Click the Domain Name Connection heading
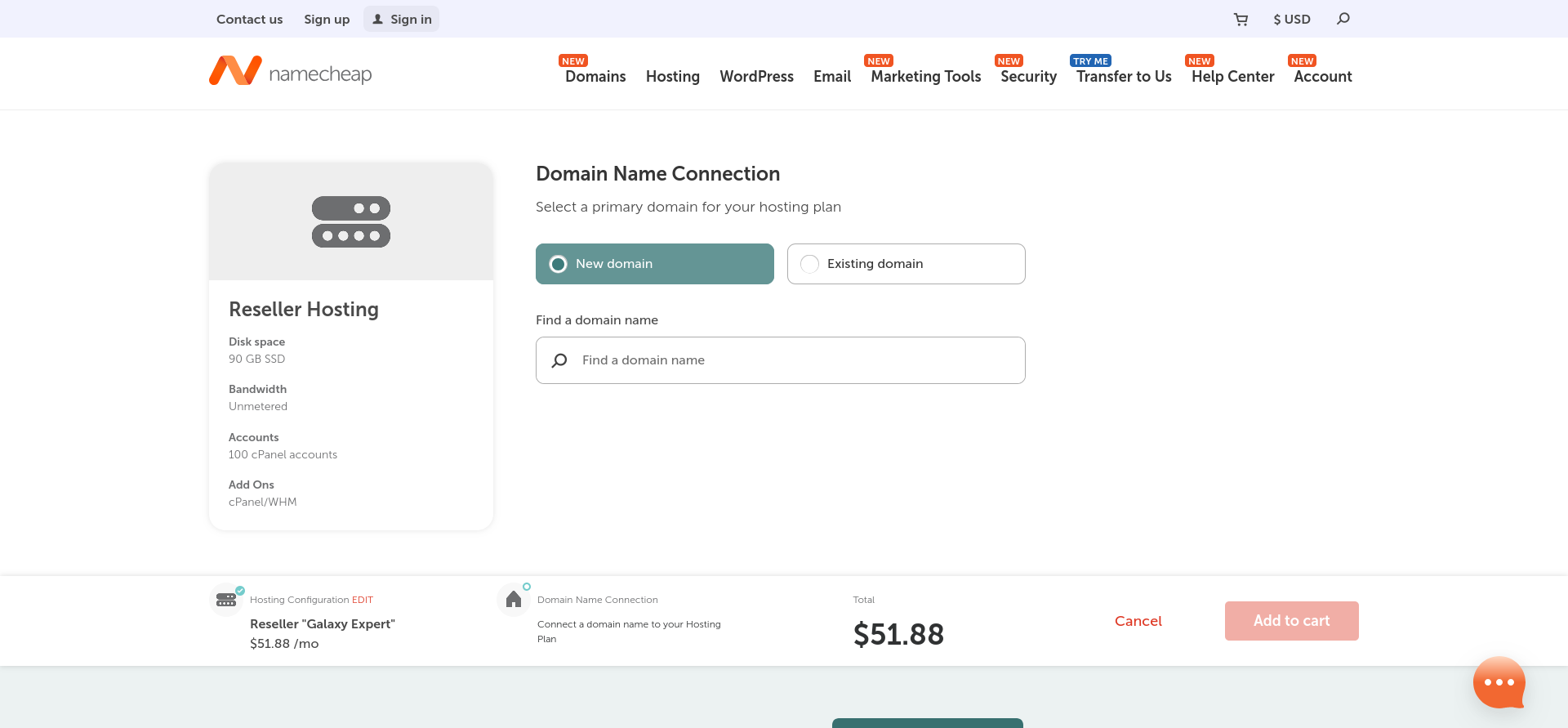The image size is (1568, 728). tap(658, 173)
